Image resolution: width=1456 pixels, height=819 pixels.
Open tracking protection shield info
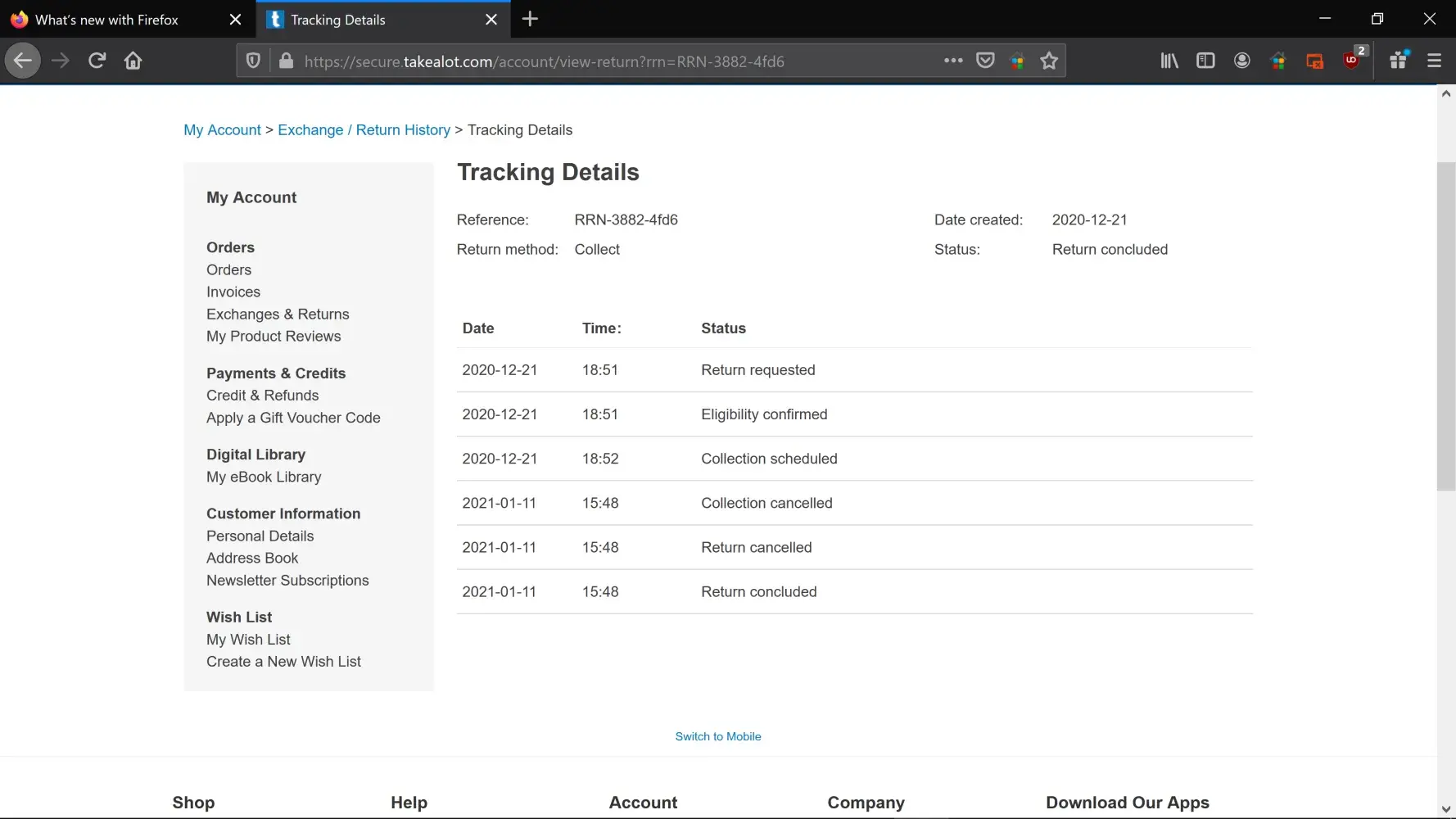pos(254,61)
